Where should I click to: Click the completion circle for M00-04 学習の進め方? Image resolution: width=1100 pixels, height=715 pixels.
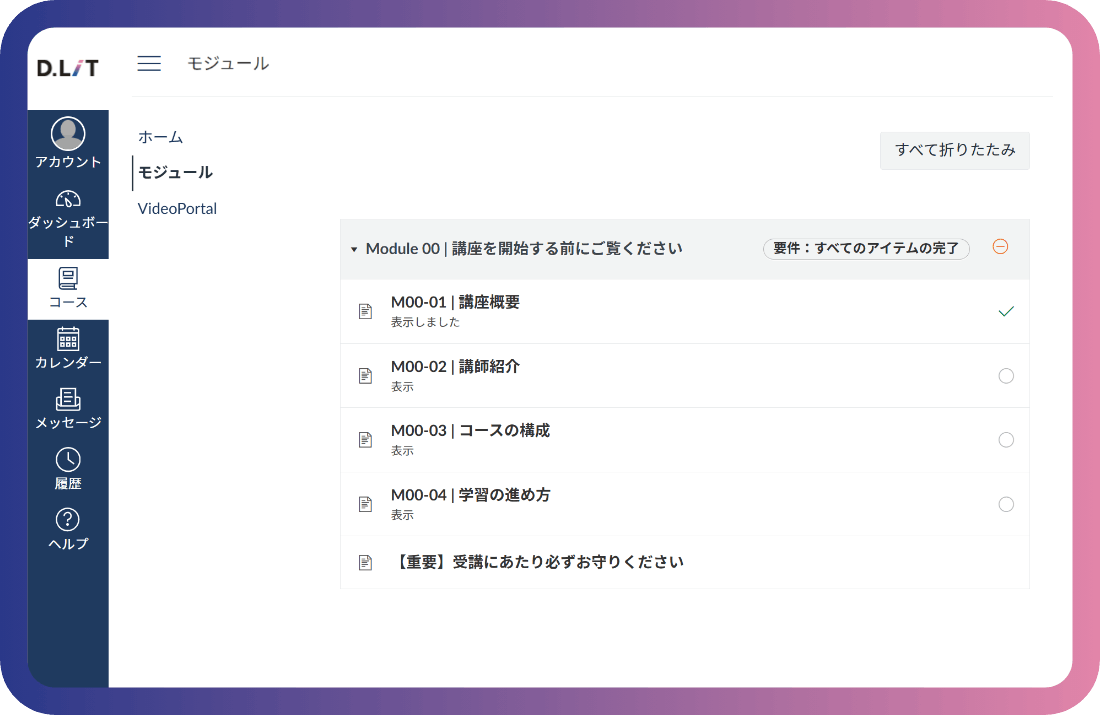[x=1006, y=504]
